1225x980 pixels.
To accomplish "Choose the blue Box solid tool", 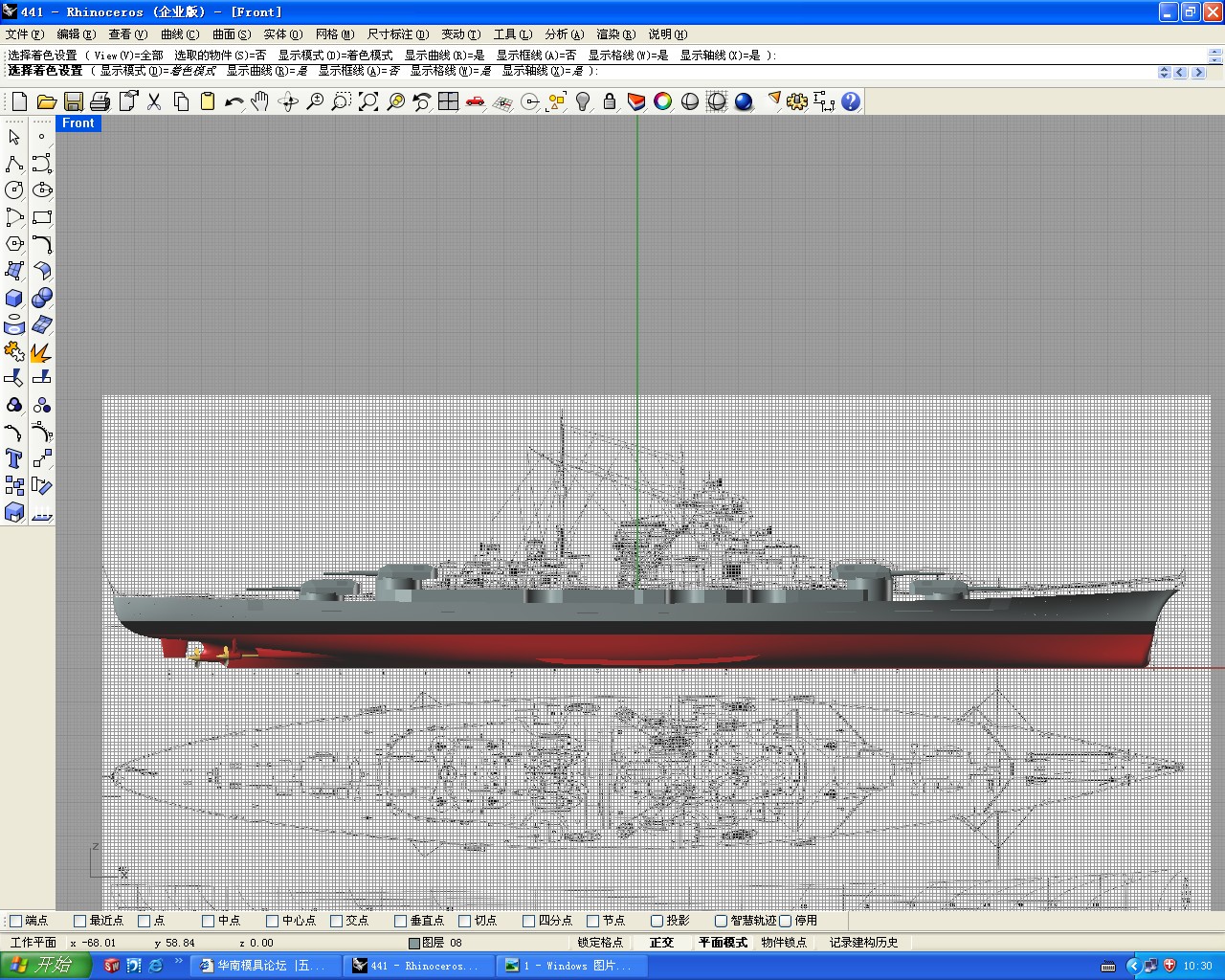I will pyautogui.click(x=14, y=298).
